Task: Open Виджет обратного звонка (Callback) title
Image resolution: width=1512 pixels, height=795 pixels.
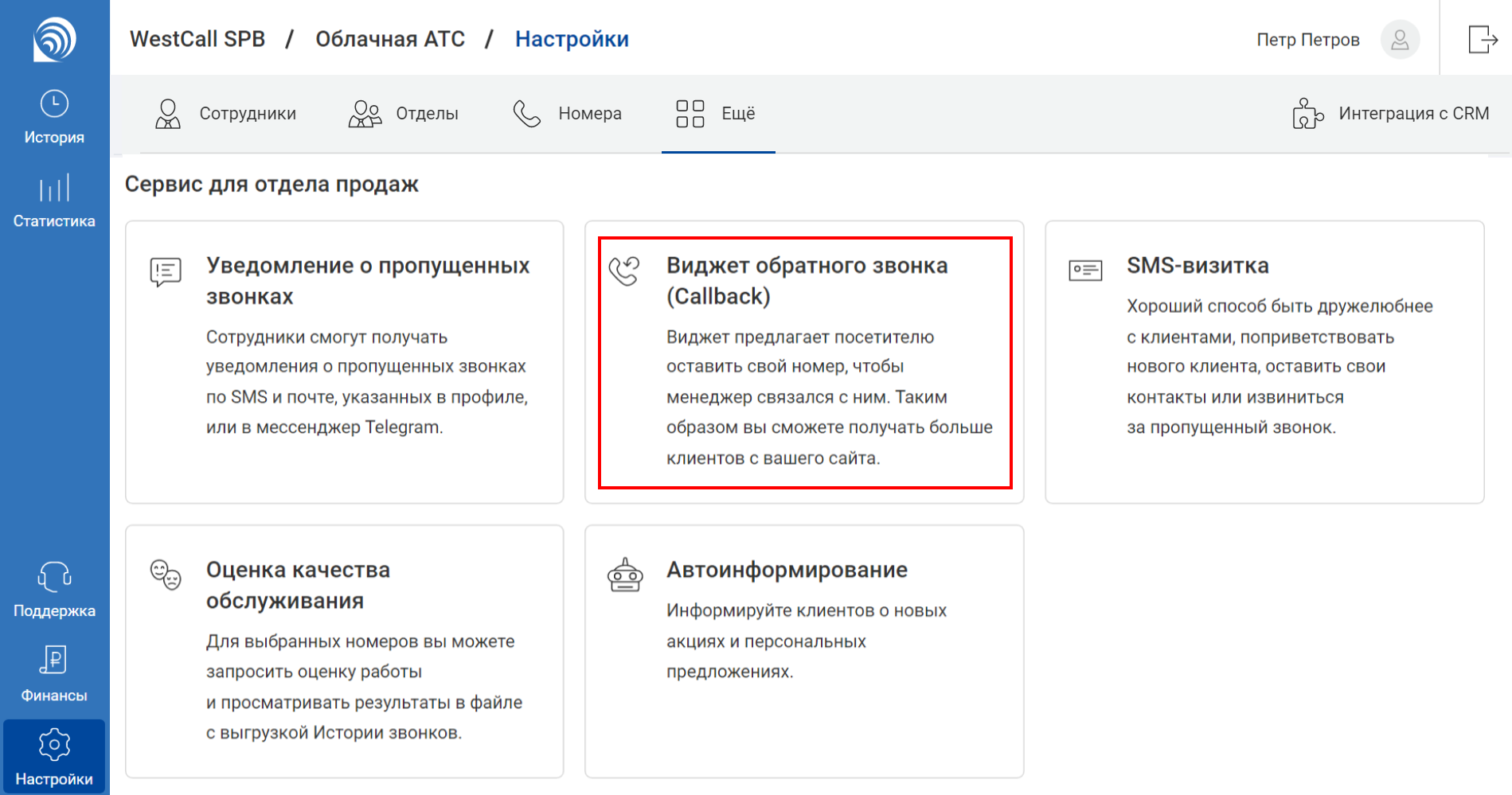Action: pyautogui.click(x=807, y=281)
